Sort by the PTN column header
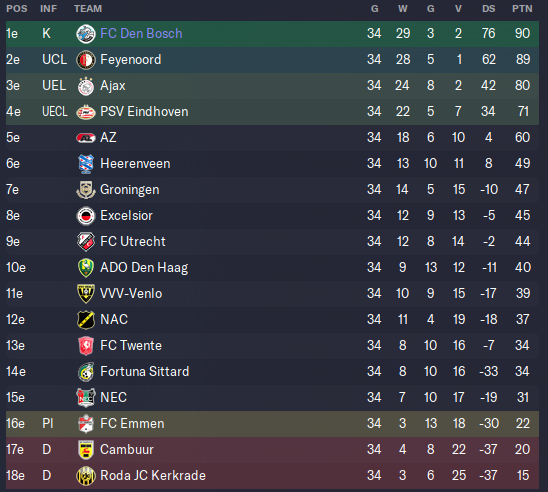 tap(522, 9)
